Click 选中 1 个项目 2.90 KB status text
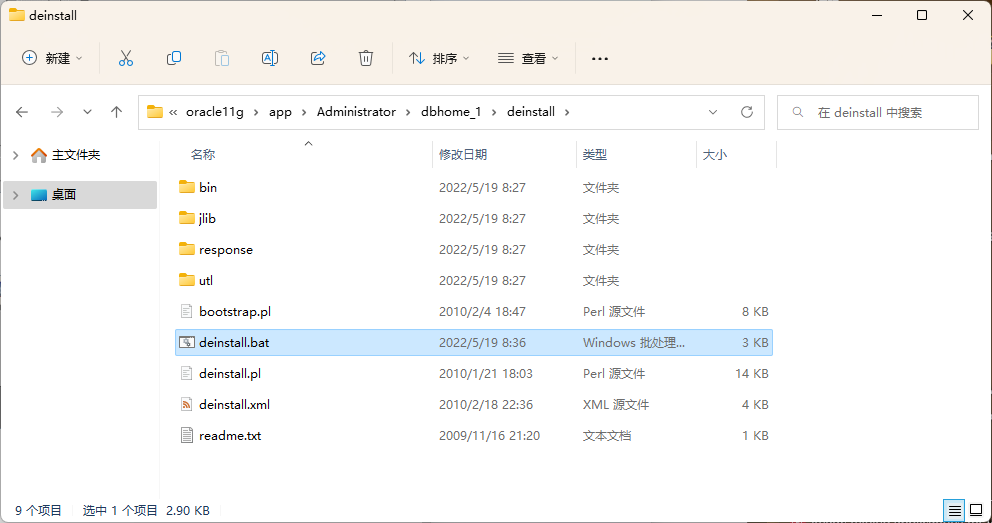This screenshot has width=992, height=523. (x=146, y=510)
